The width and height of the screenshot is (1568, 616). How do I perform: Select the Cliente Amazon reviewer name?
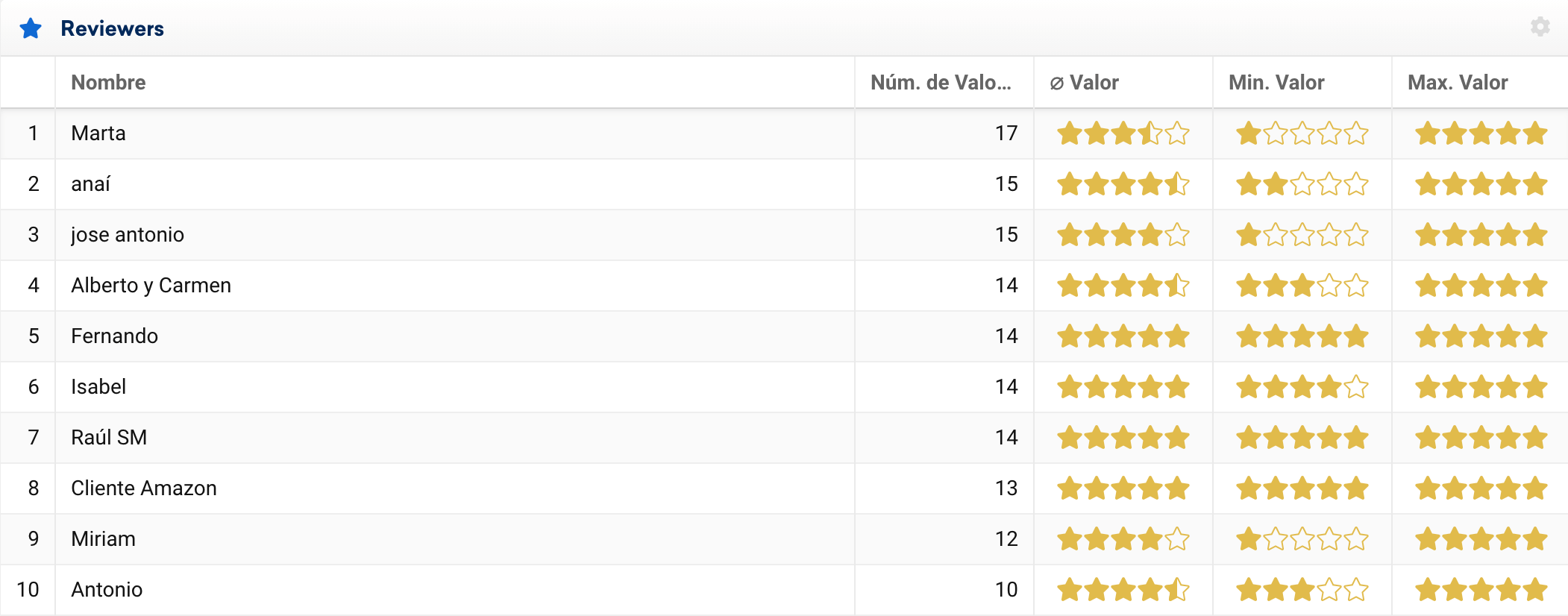pyautogui.click(x=144, y=488)
